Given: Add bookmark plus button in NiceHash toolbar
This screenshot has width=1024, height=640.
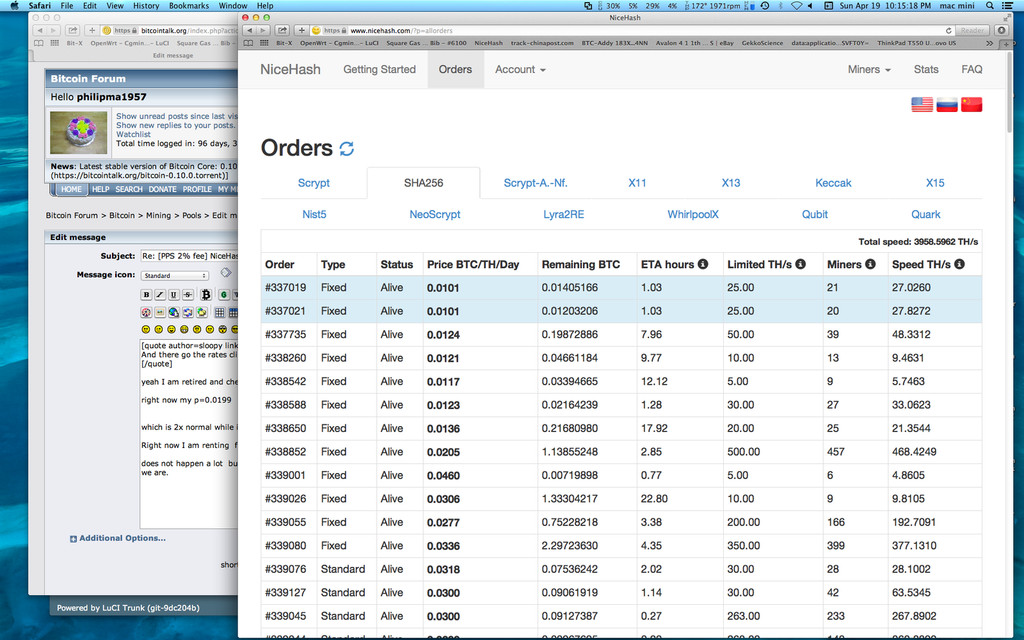Looking at the screenshot, I should (301, 30).
